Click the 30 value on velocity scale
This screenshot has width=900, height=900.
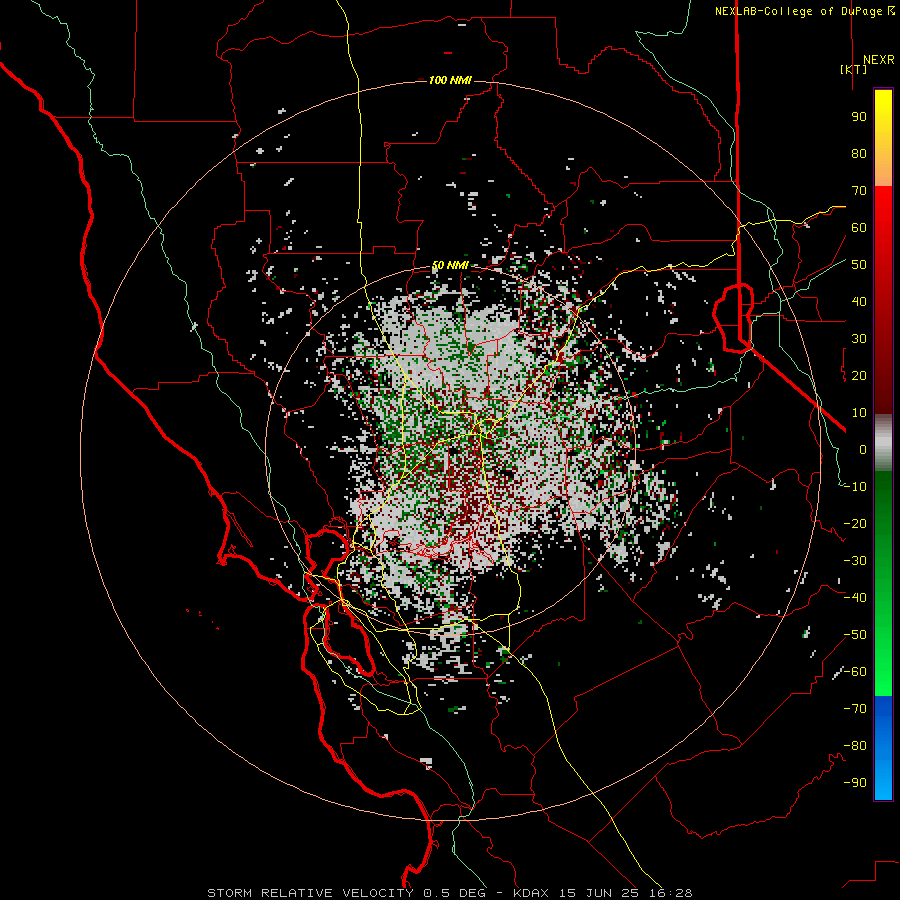(x=859, y=339)
